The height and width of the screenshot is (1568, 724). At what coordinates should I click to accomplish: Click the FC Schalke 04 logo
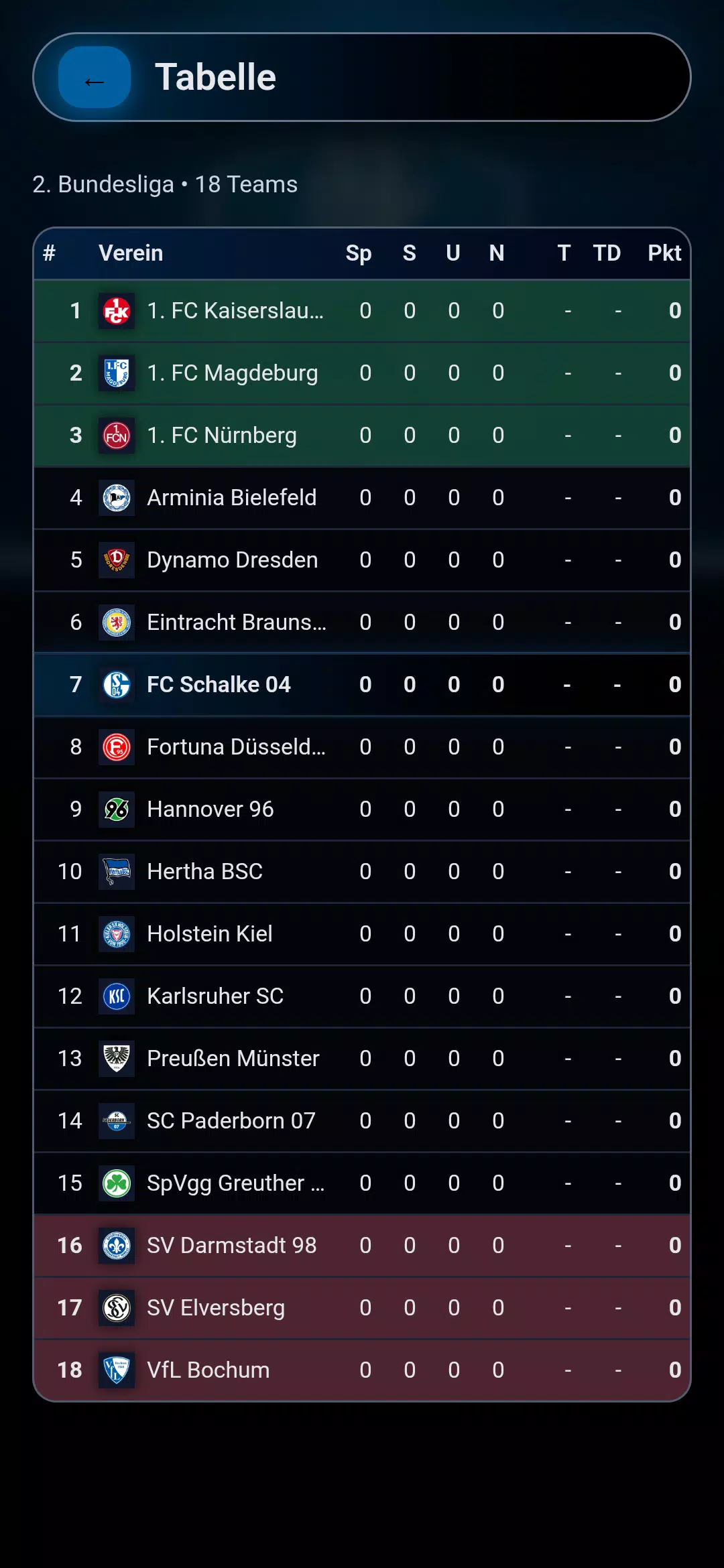click(117, 685)
